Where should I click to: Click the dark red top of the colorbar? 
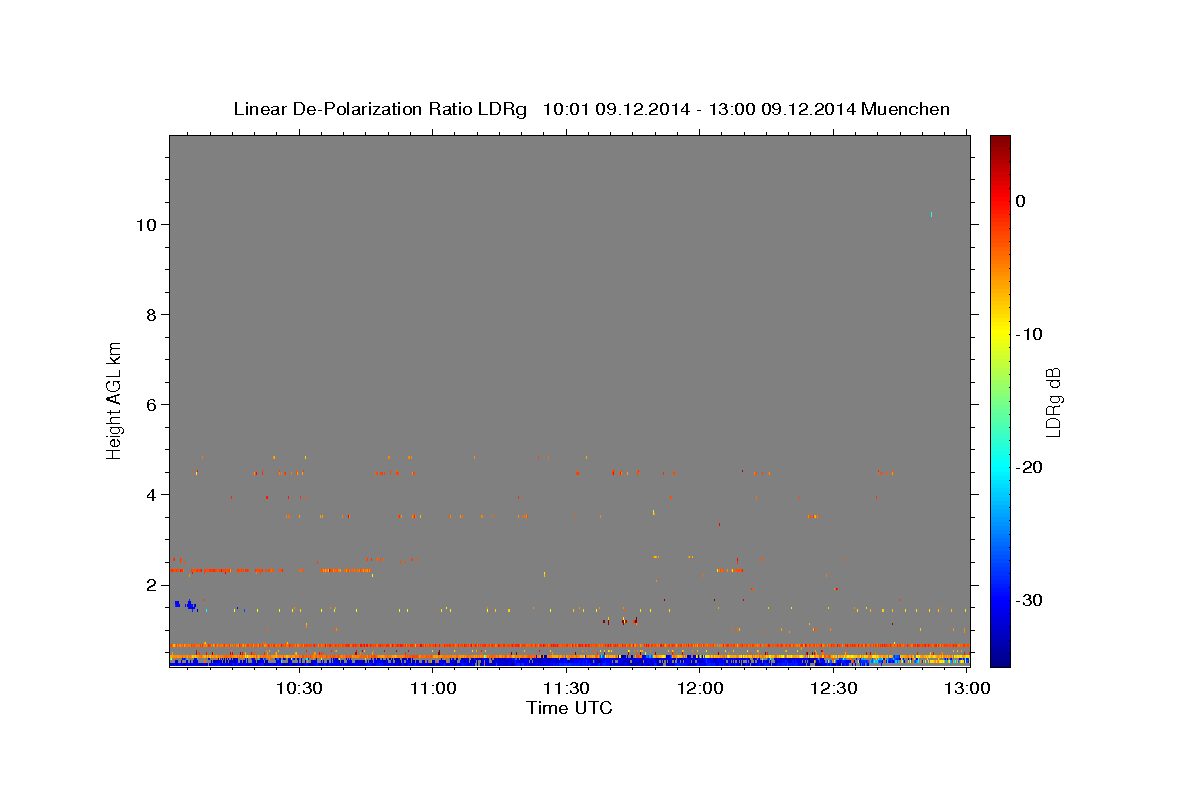coord(1000,145)
